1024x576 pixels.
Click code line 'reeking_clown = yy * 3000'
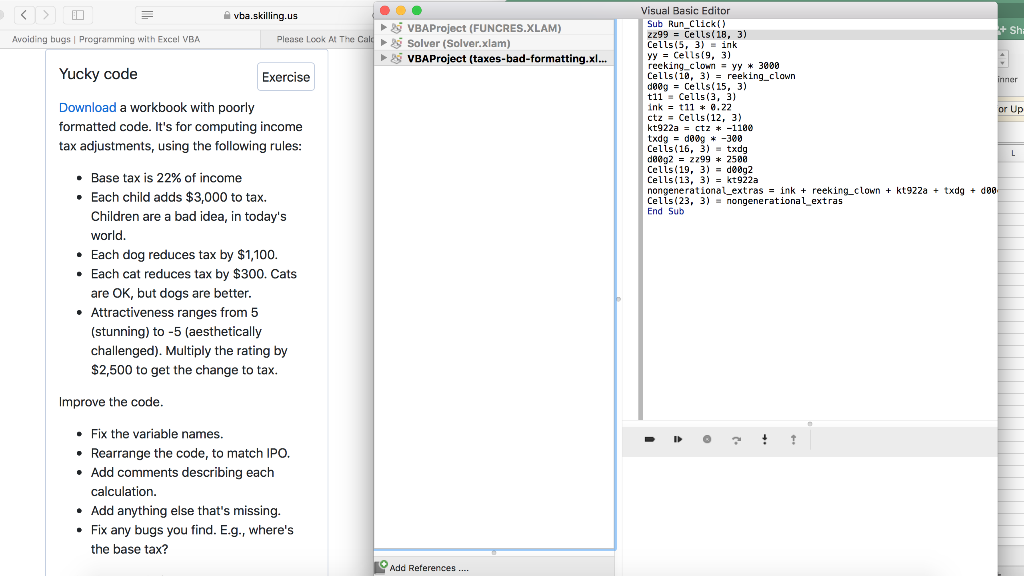713,66
